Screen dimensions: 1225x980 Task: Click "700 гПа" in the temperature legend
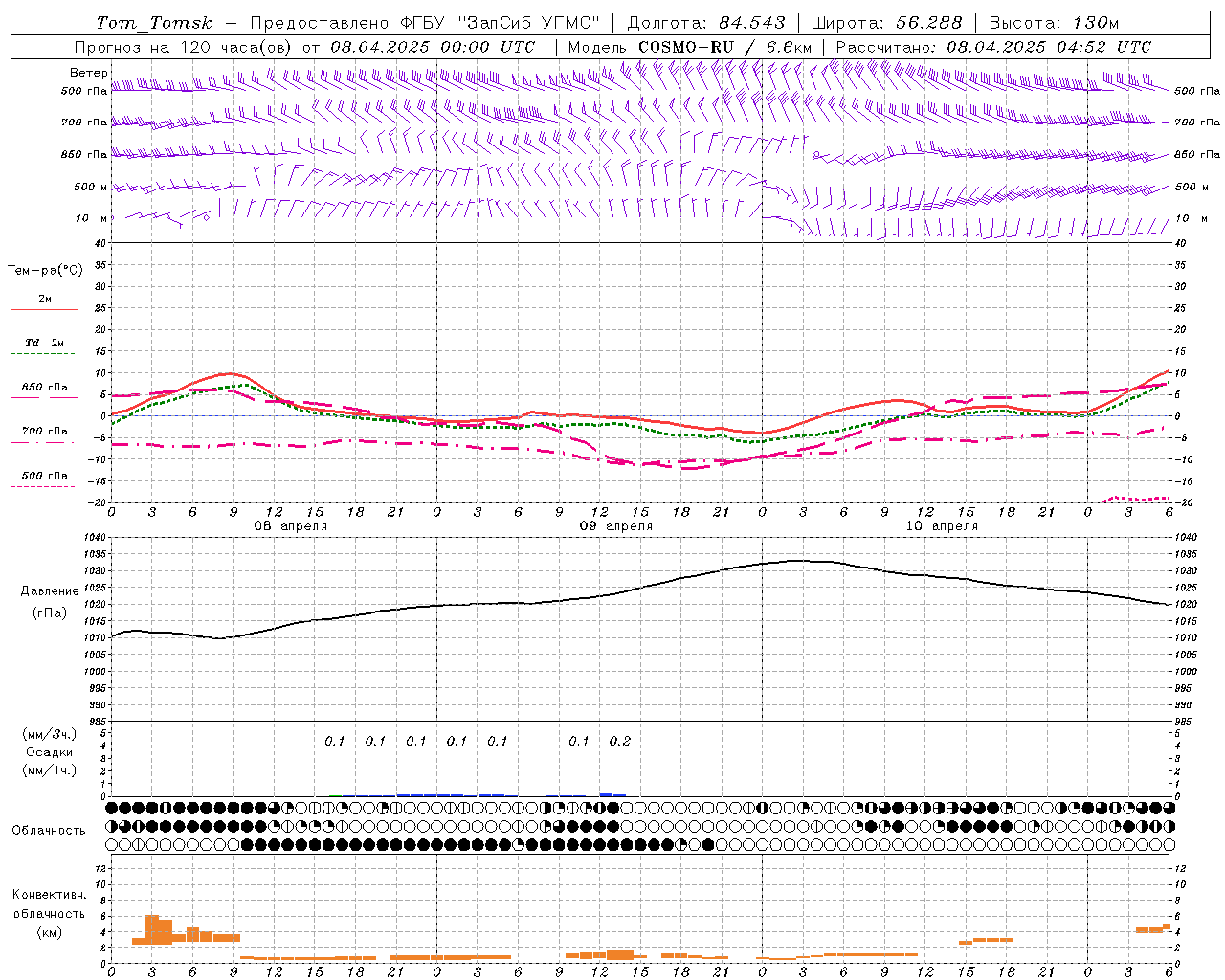pyautogui.click(x=44, y=431)
